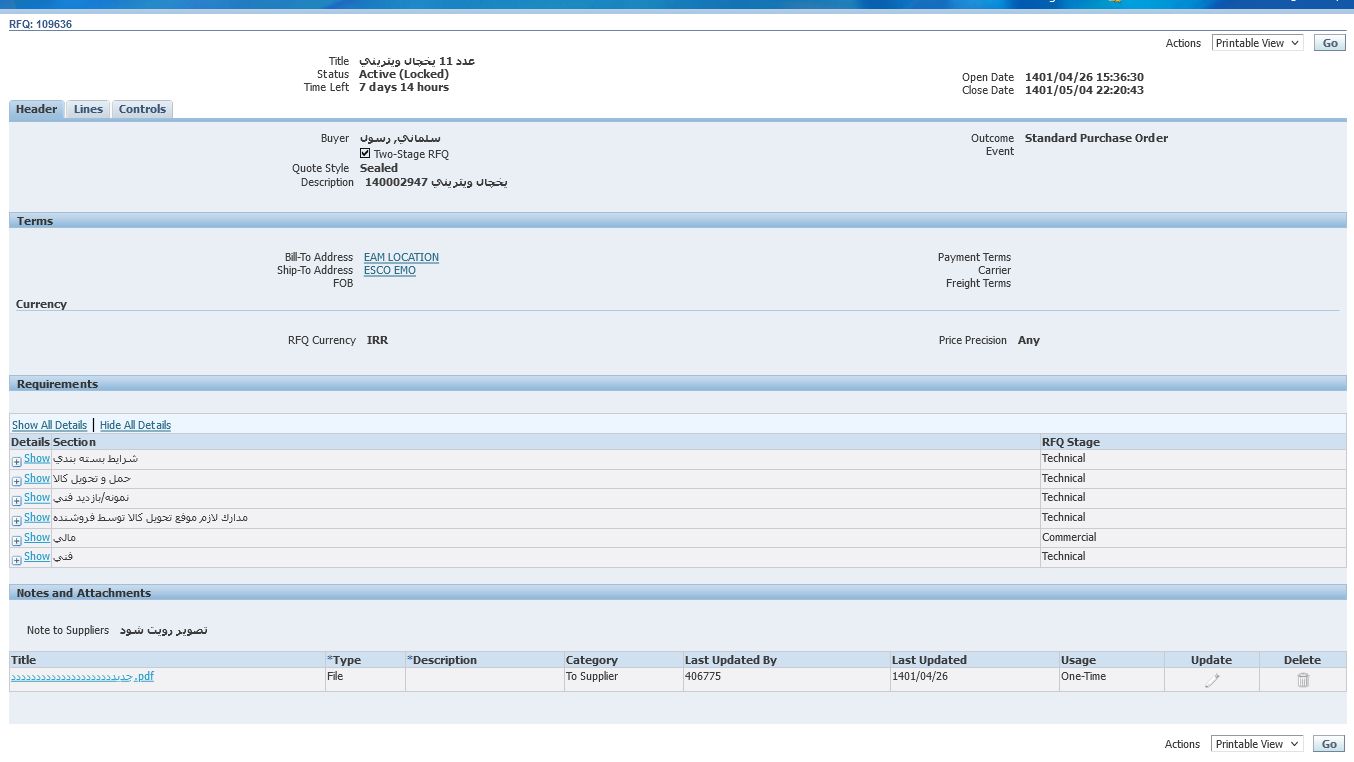The height and width of the screenshot is (762, 1354).
Task: Click the Standard Purchase Order outcome text
Action: [x=1096, y=138]
